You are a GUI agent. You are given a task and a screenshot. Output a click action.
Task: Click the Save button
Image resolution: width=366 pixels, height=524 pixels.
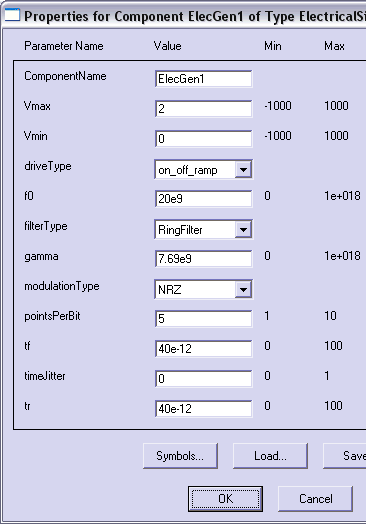(345, 456)
